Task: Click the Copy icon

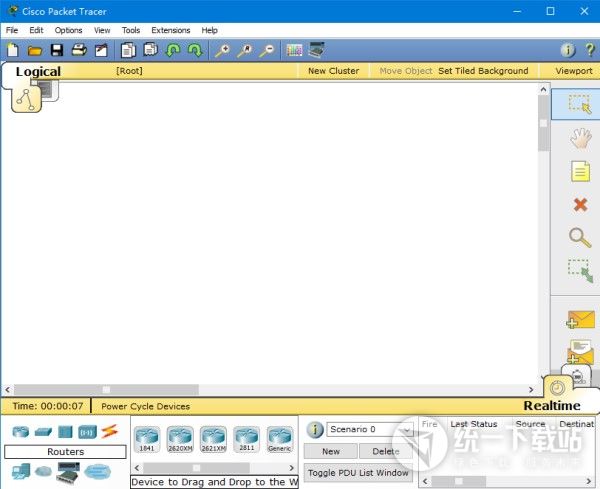Action: click(x=128, y=50)
